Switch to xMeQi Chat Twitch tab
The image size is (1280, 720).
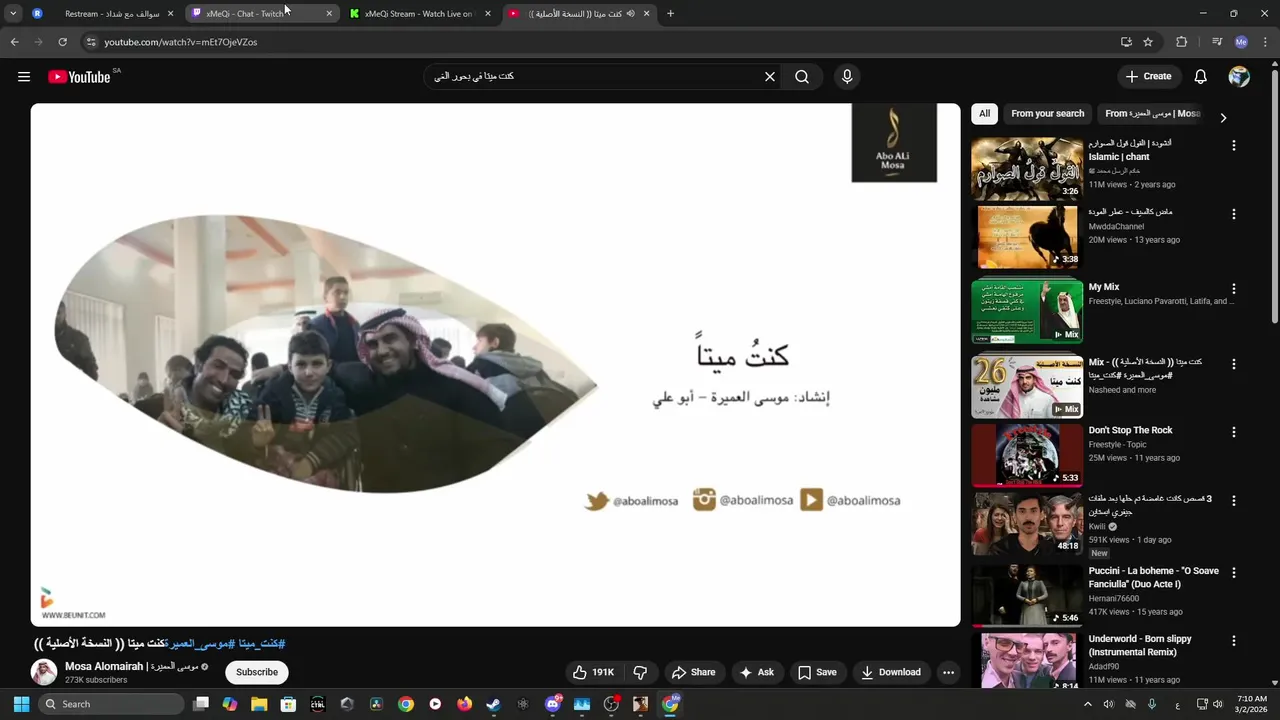click(x=263, y=13)
